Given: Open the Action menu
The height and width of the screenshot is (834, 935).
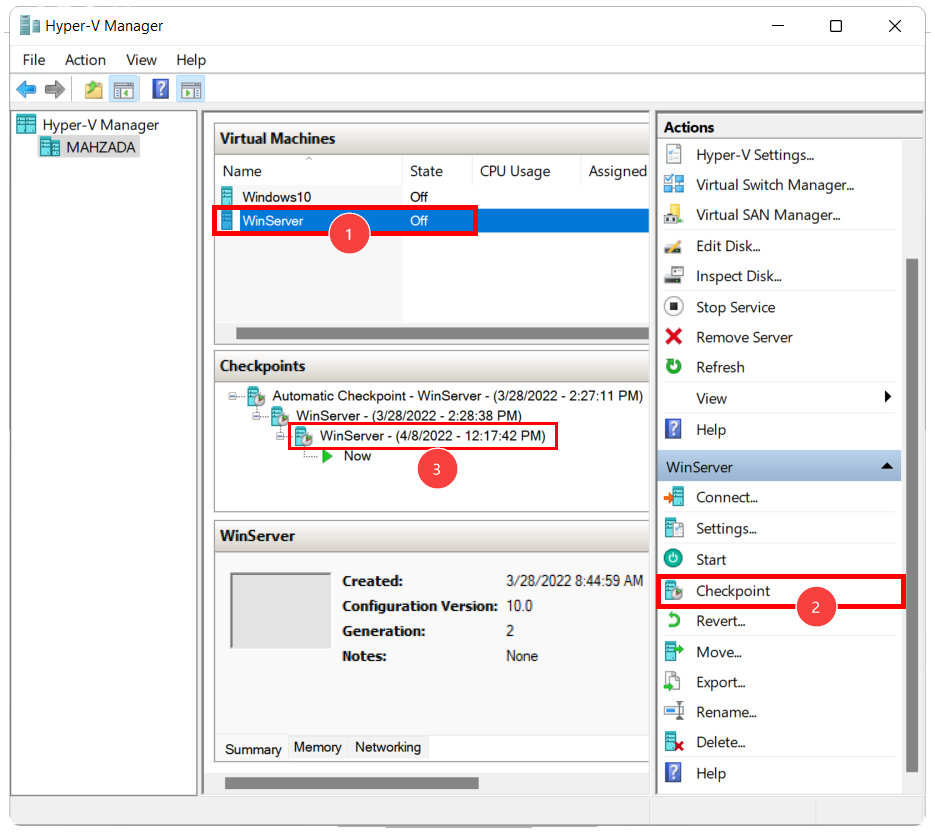Looking at the screenshot, I should coord(85,60).
